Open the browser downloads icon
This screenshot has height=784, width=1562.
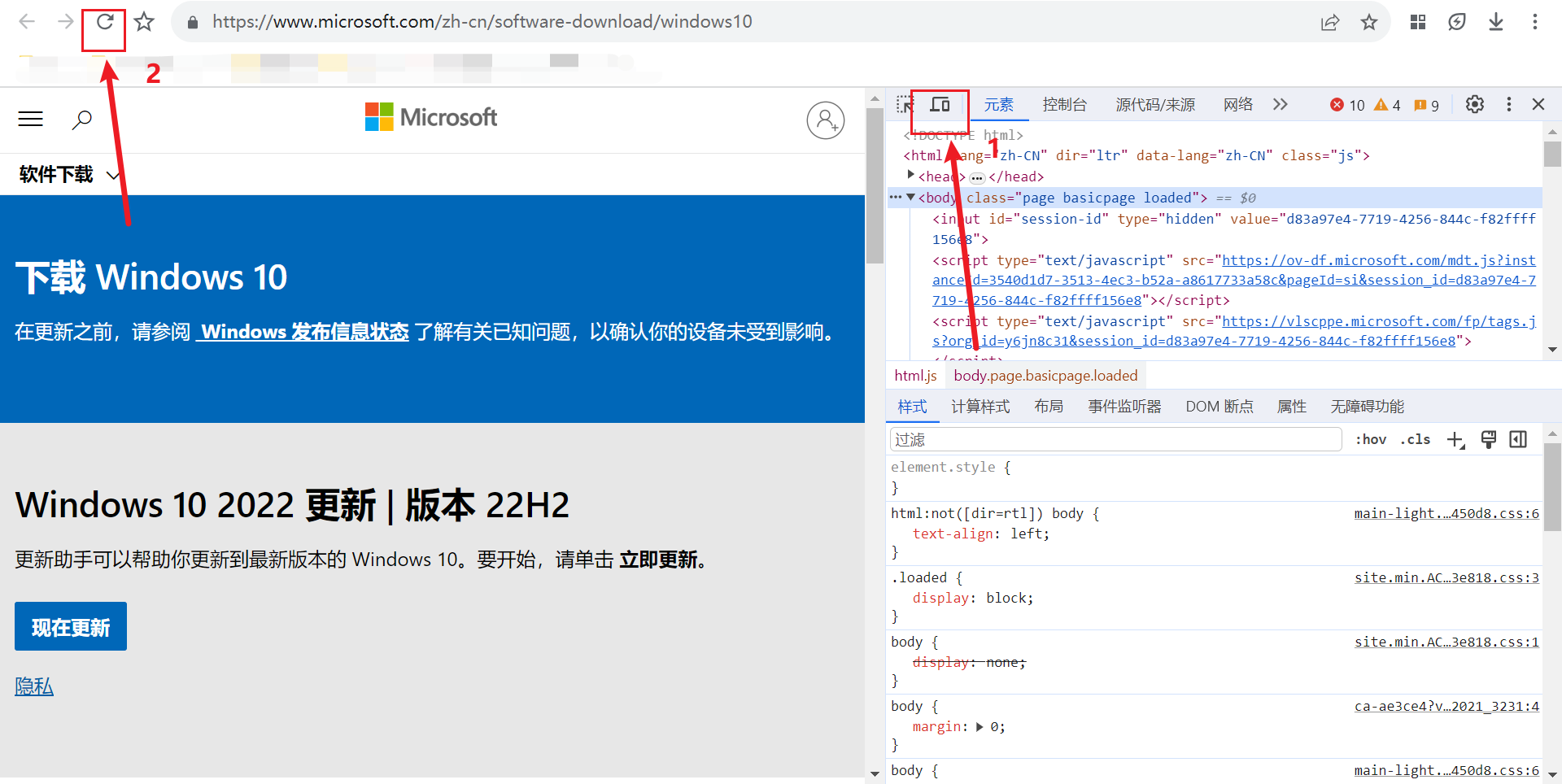tap(1496, 22)
